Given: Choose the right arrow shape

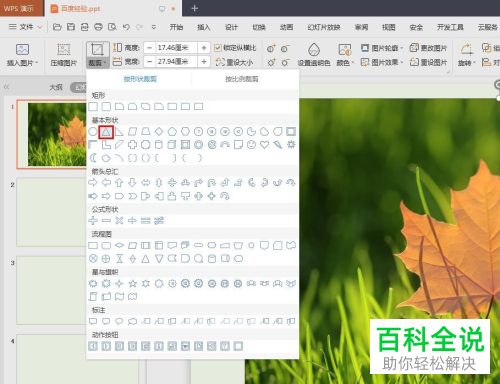Looking at the screenshot, I should pos(93,183).
